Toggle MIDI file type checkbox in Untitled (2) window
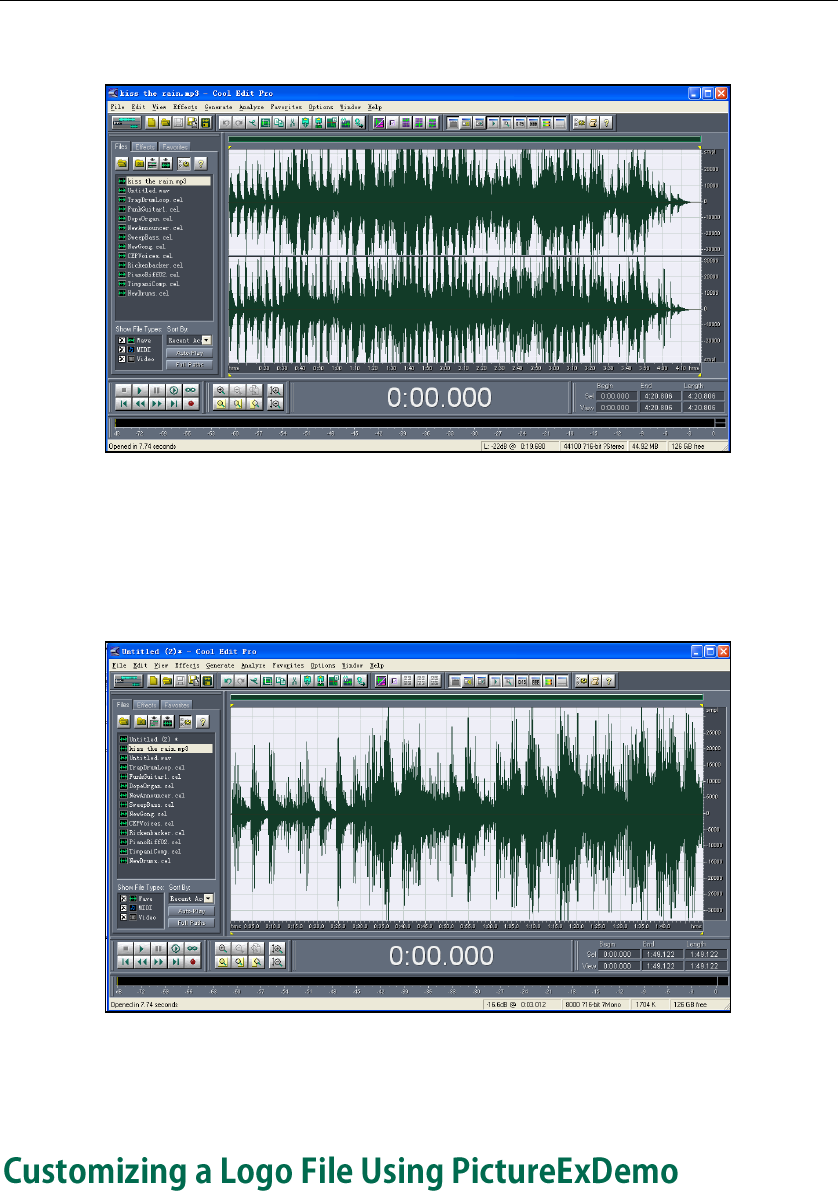Screen dimensions: 838x1192 click(123, 908)
